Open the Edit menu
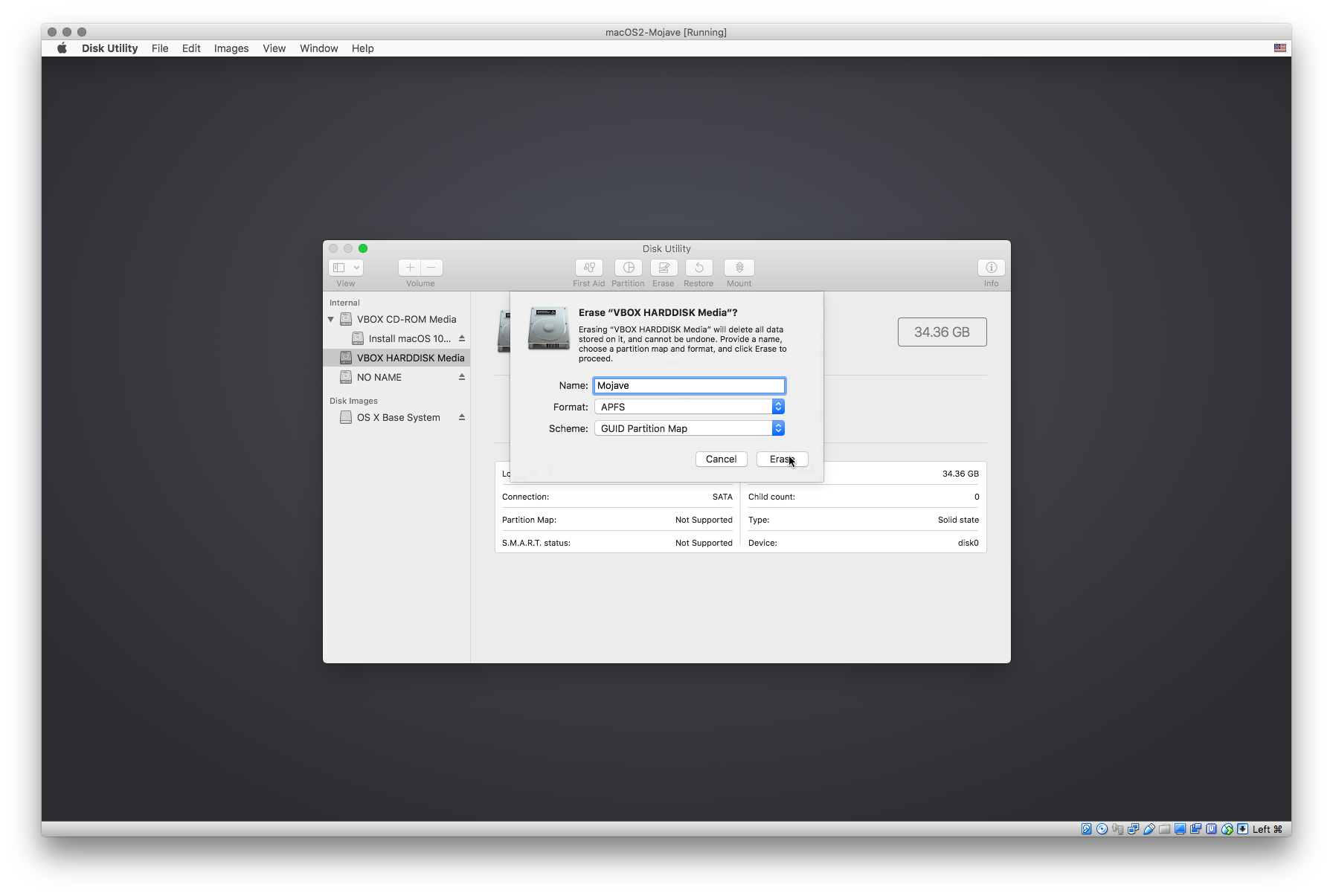The image size is (1333, 896). [x=191, y=48]
